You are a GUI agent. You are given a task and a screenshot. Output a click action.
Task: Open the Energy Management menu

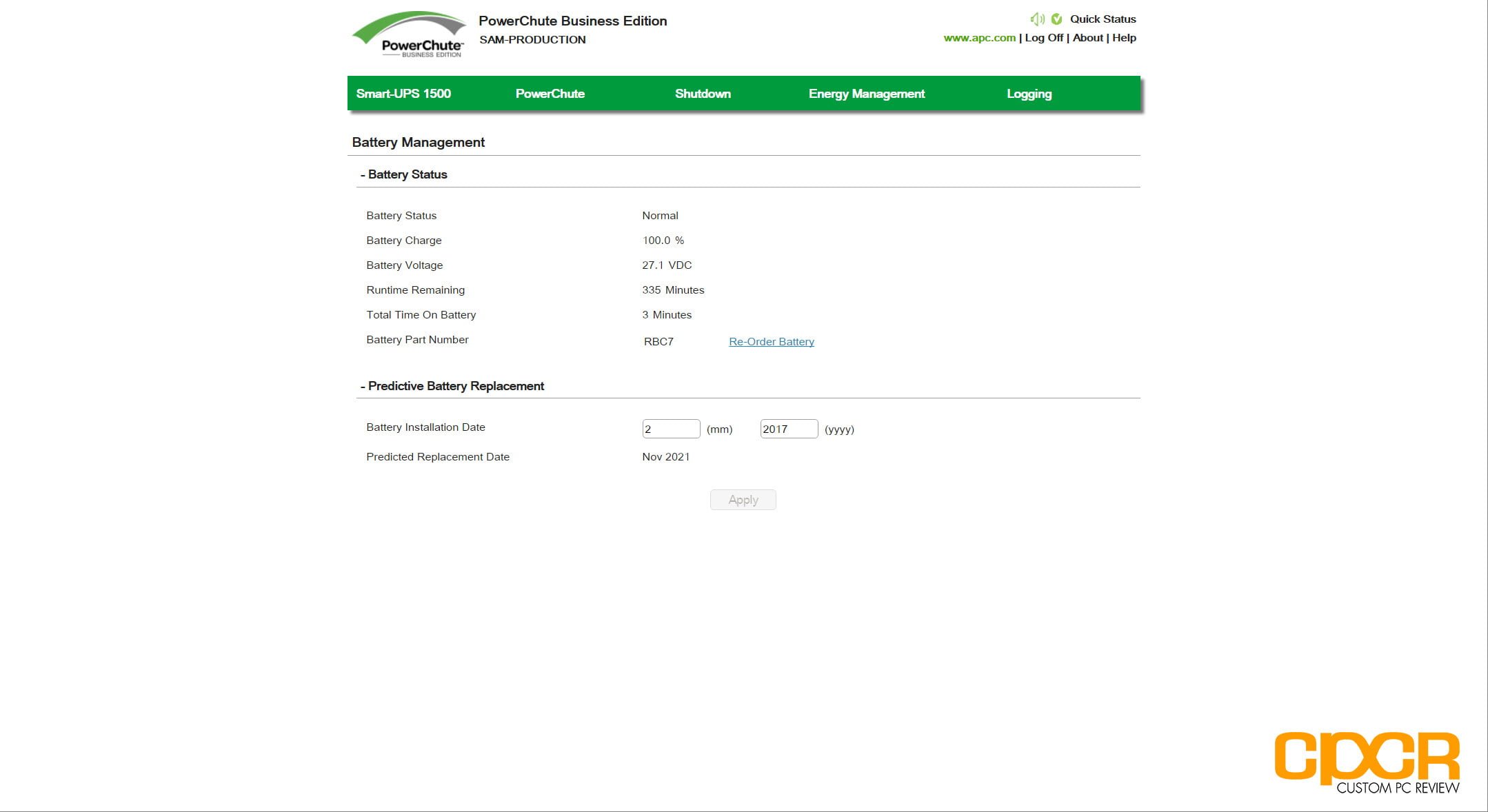(867, 94)
